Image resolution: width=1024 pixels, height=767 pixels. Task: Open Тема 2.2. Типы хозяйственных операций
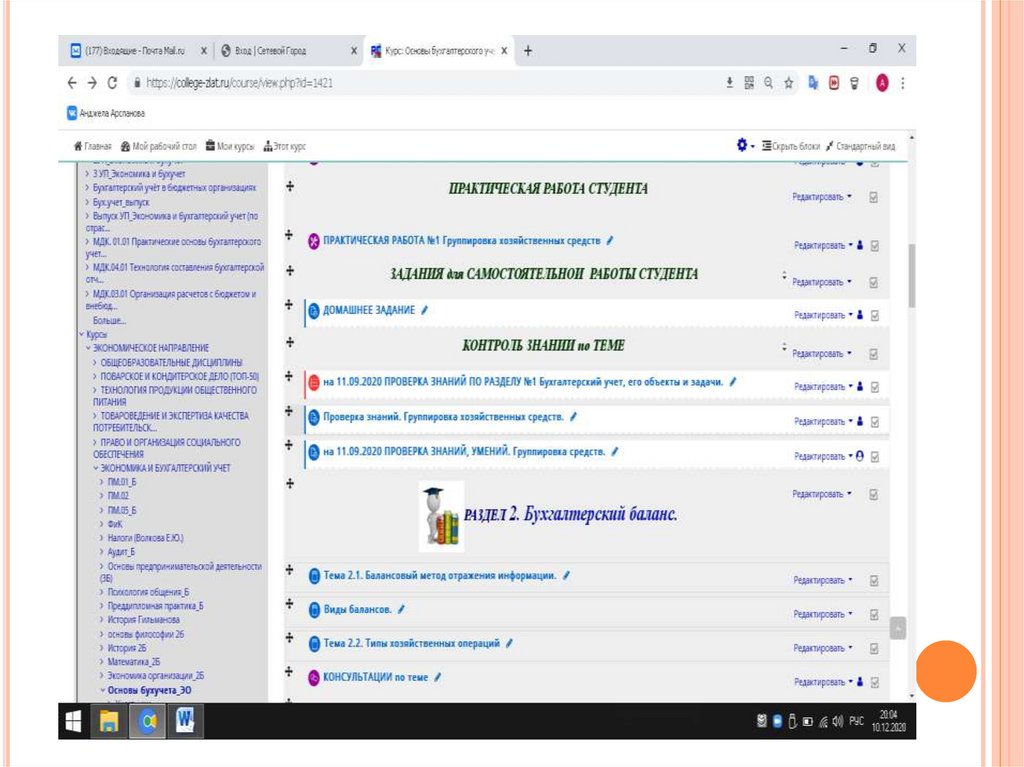(x=411, y=644)
